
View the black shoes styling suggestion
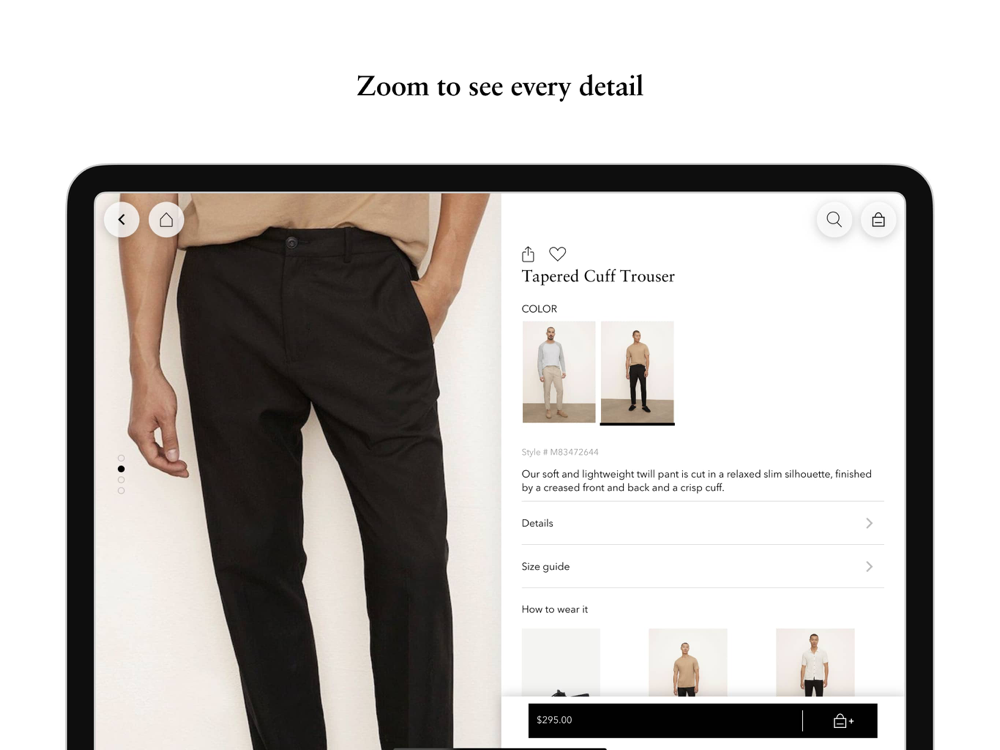coord(561,662)
